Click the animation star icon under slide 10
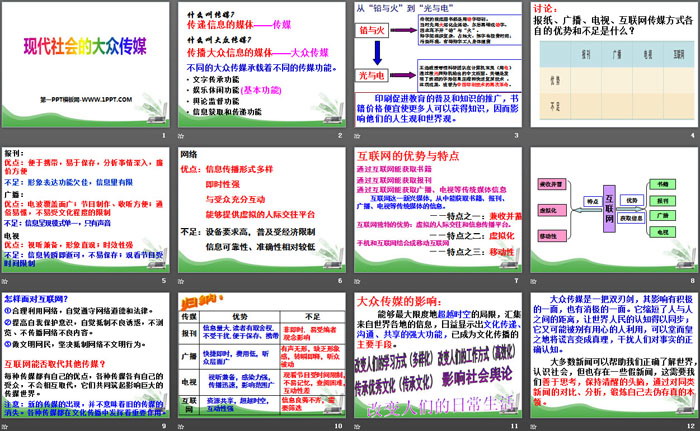The image size is (700, 431). pos(181,427)
